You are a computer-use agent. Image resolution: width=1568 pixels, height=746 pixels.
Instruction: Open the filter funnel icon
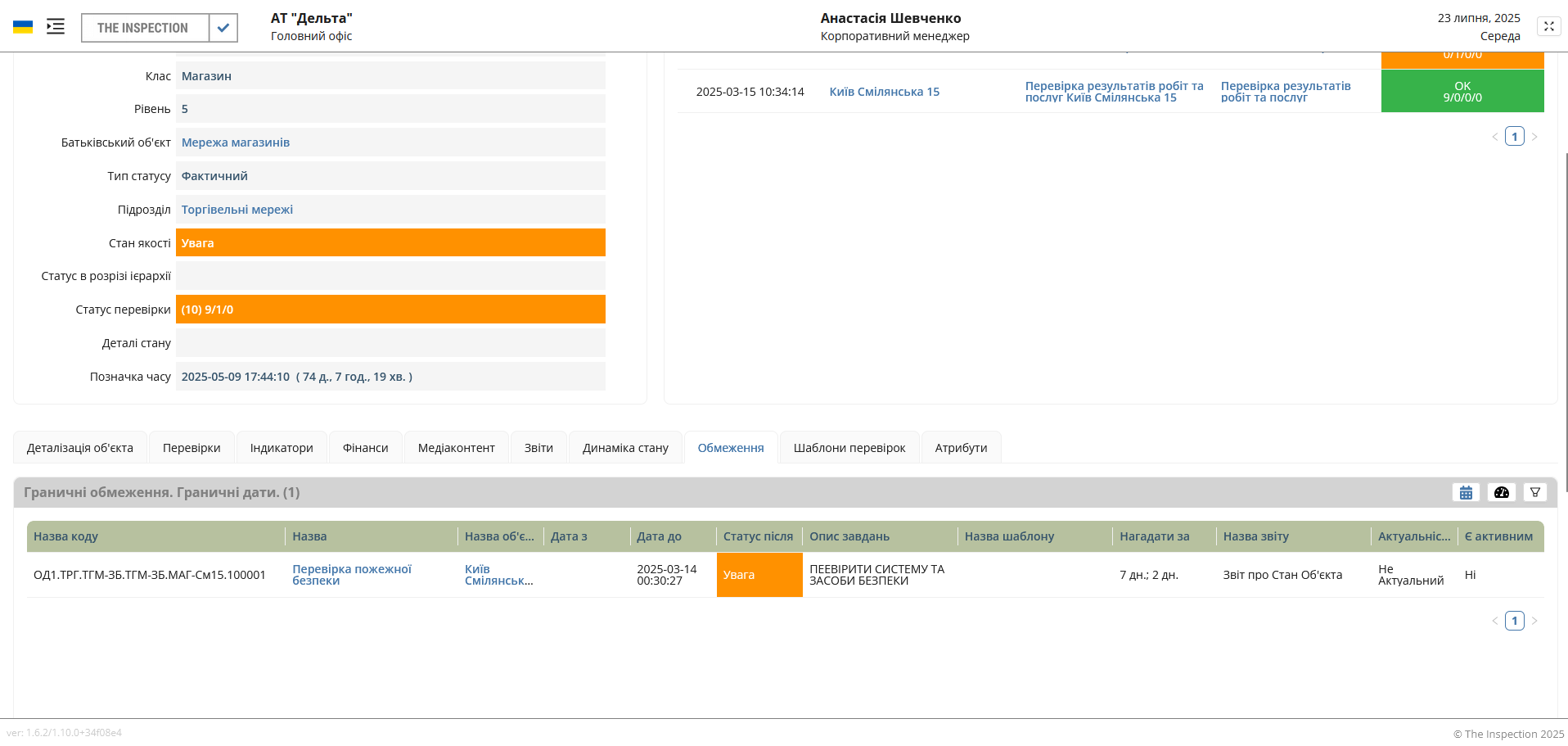(x=1535, y=492)
